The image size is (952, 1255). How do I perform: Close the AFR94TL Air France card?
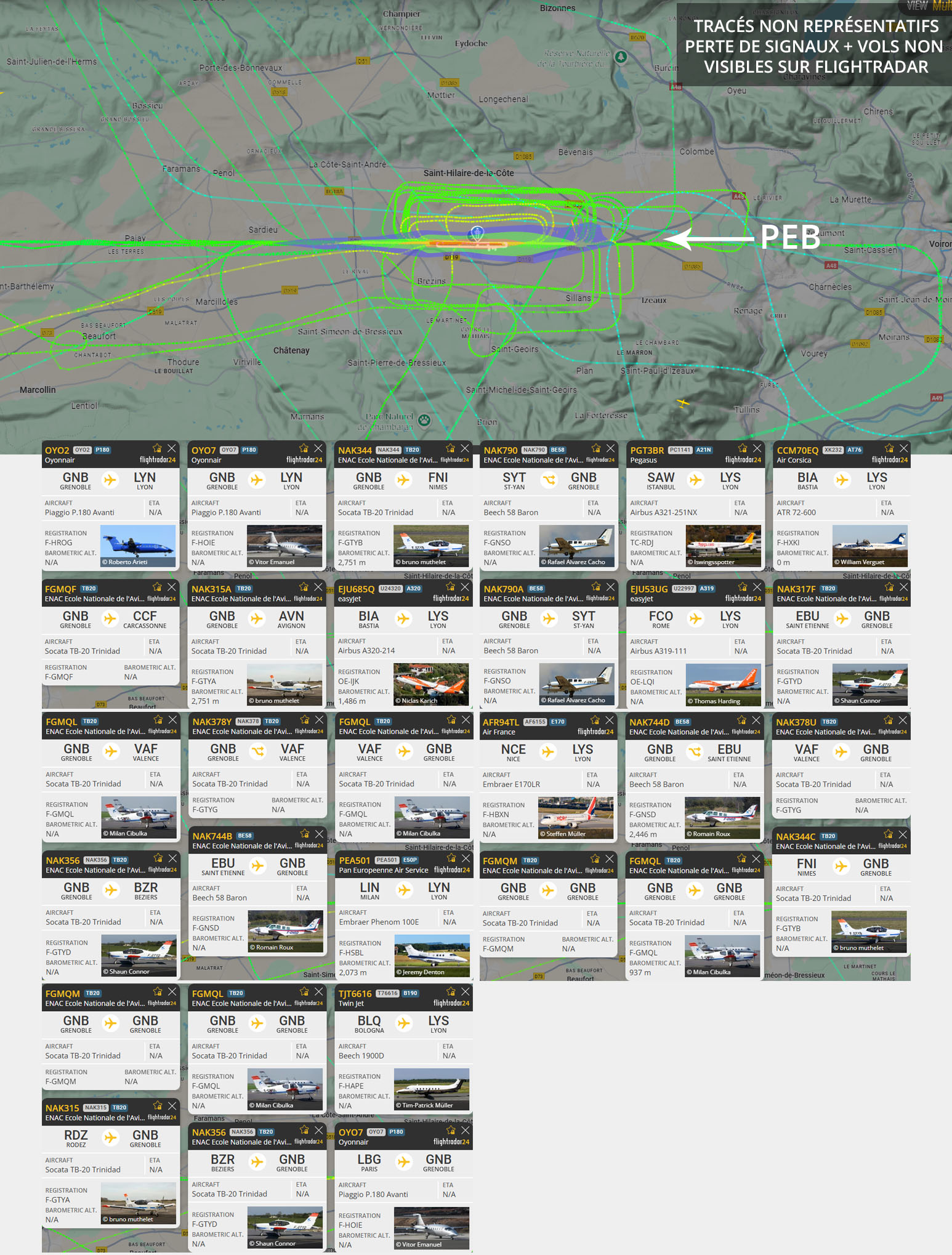click(610, 720)
